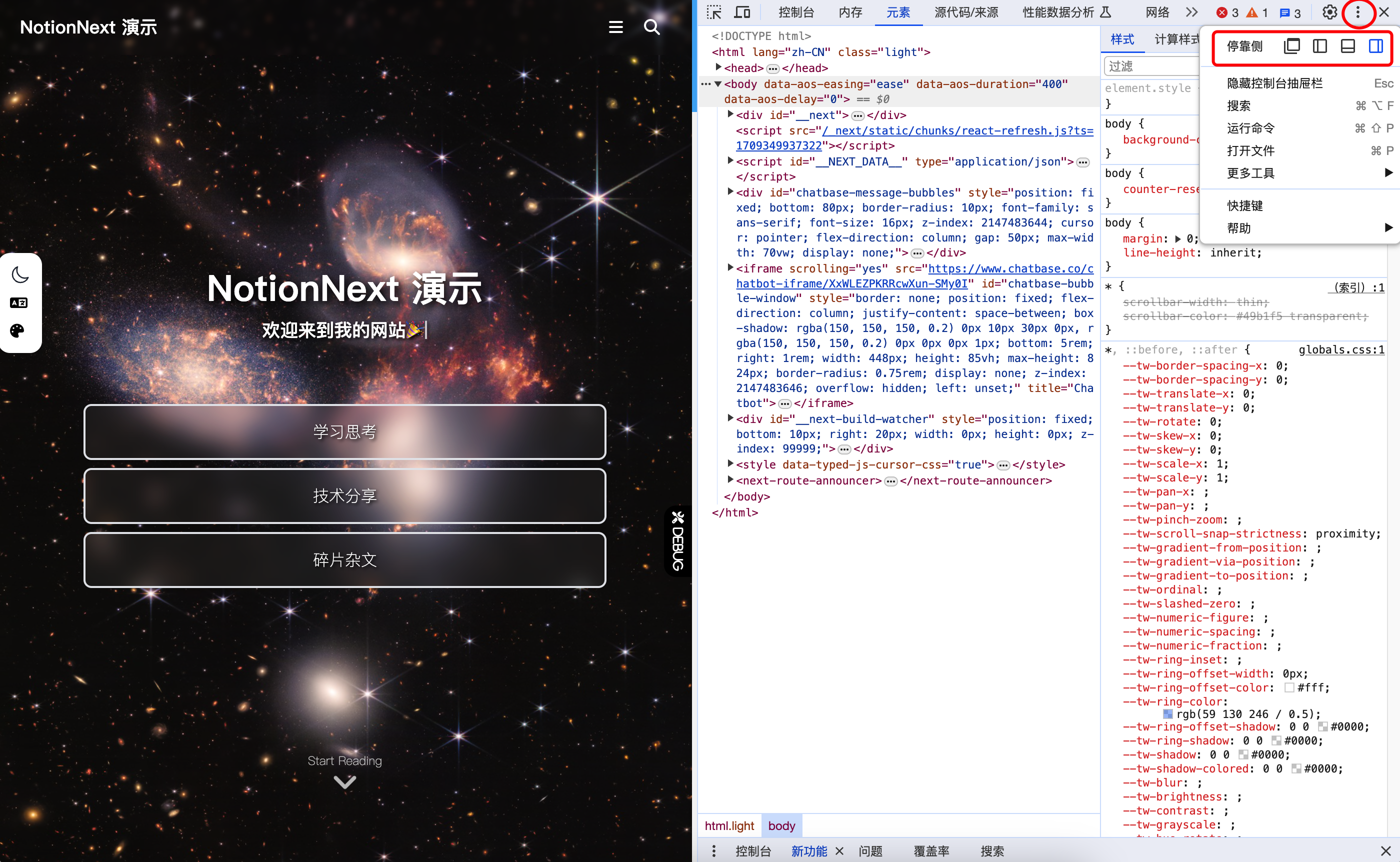Click the --tw-ring-offset-color #fff swatch
1400x862 pixels.
tap(1289, 687)
